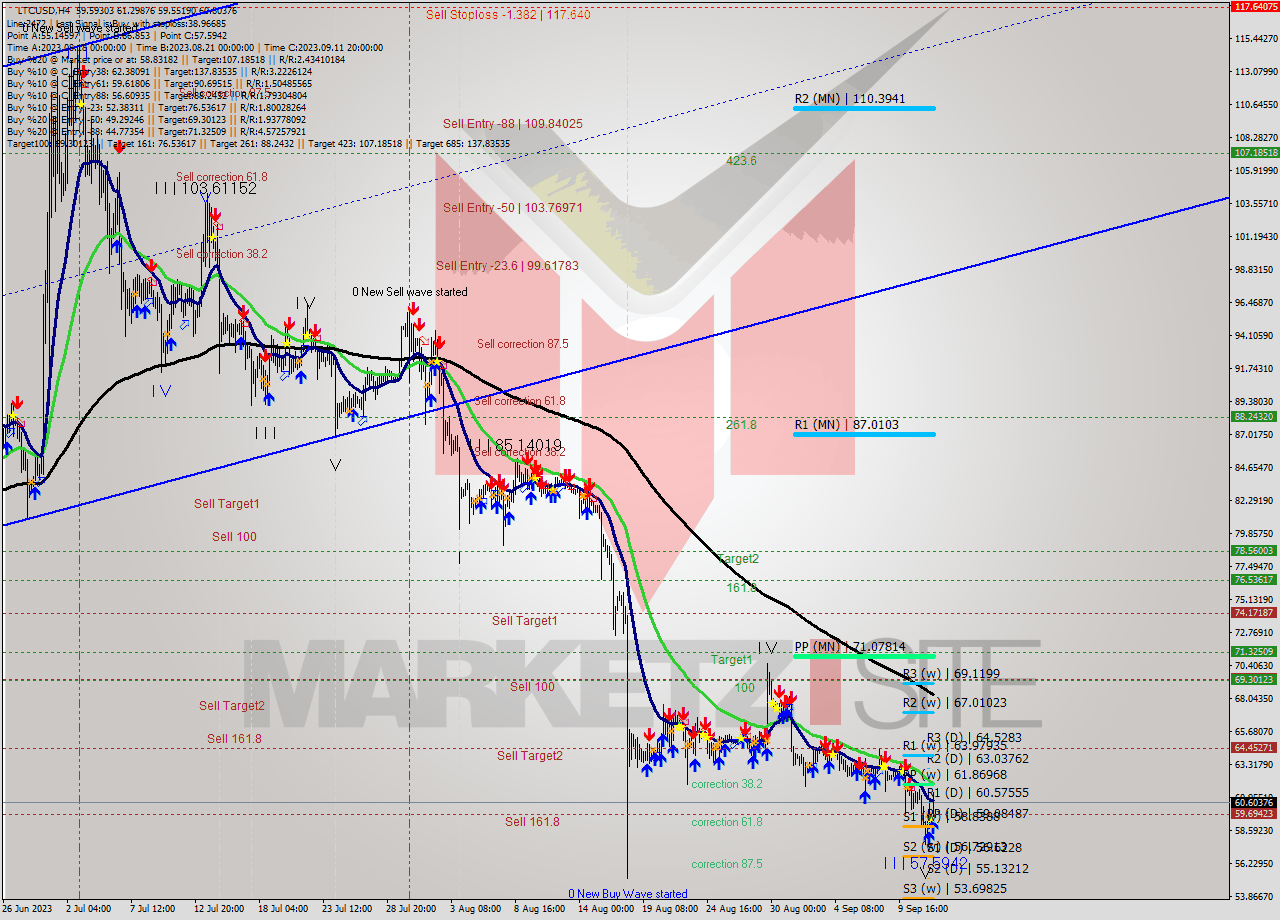Click the cyan bar under R2 (MN)
The width and height of the screenshot is (1280, 920).
pos(864,108)
